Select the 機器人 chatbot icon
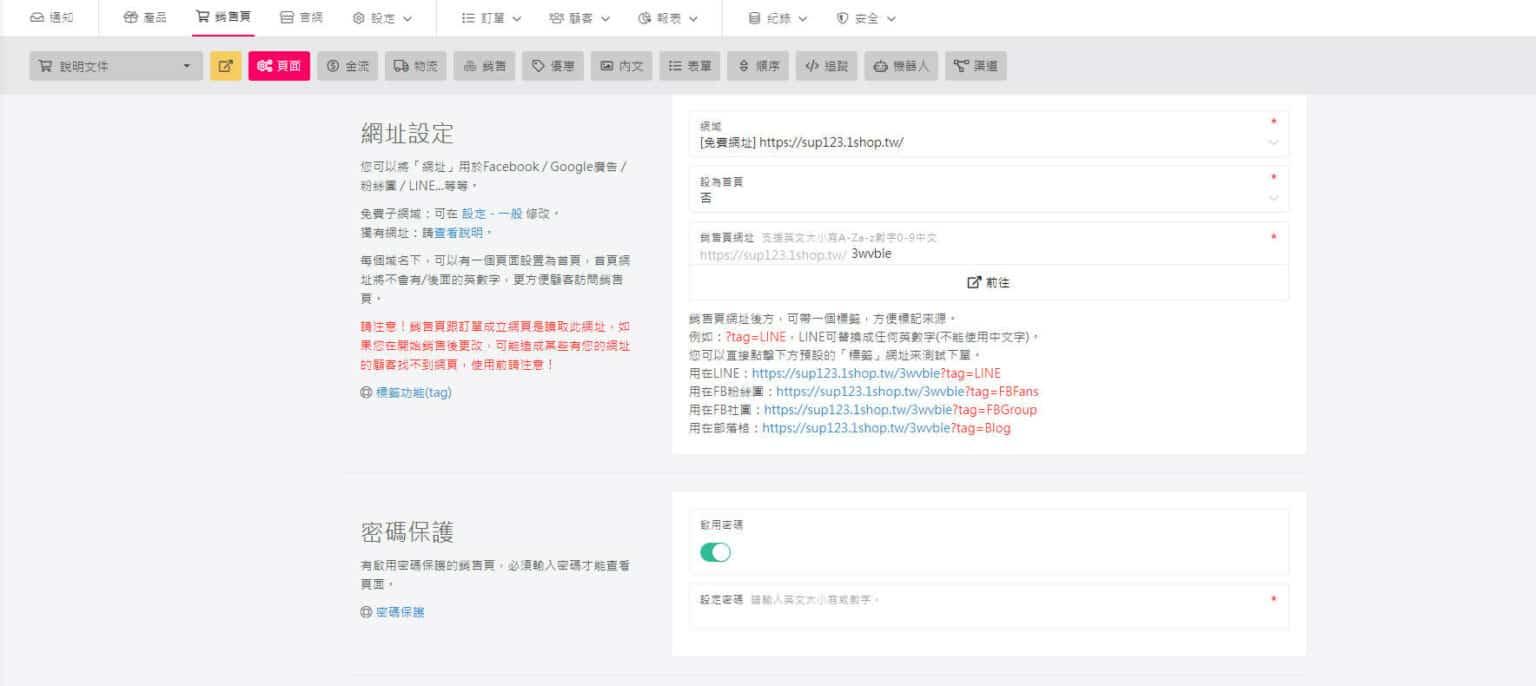Viewport: 1536px width, 686px height. (x=898, y=65)
